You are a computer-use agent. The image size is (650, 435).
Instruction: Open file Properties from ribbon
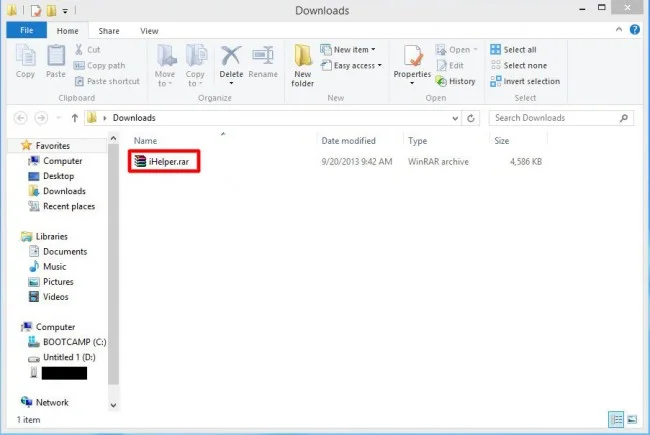(x=412, y=61)
